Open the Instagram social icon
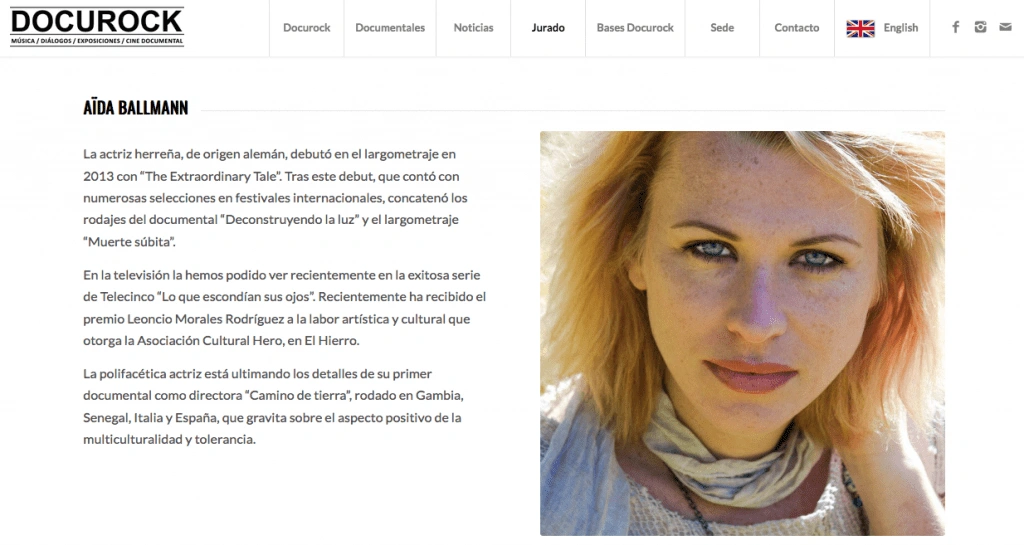The width and height of the screenshot is (1024, 545). coord(980,27)
